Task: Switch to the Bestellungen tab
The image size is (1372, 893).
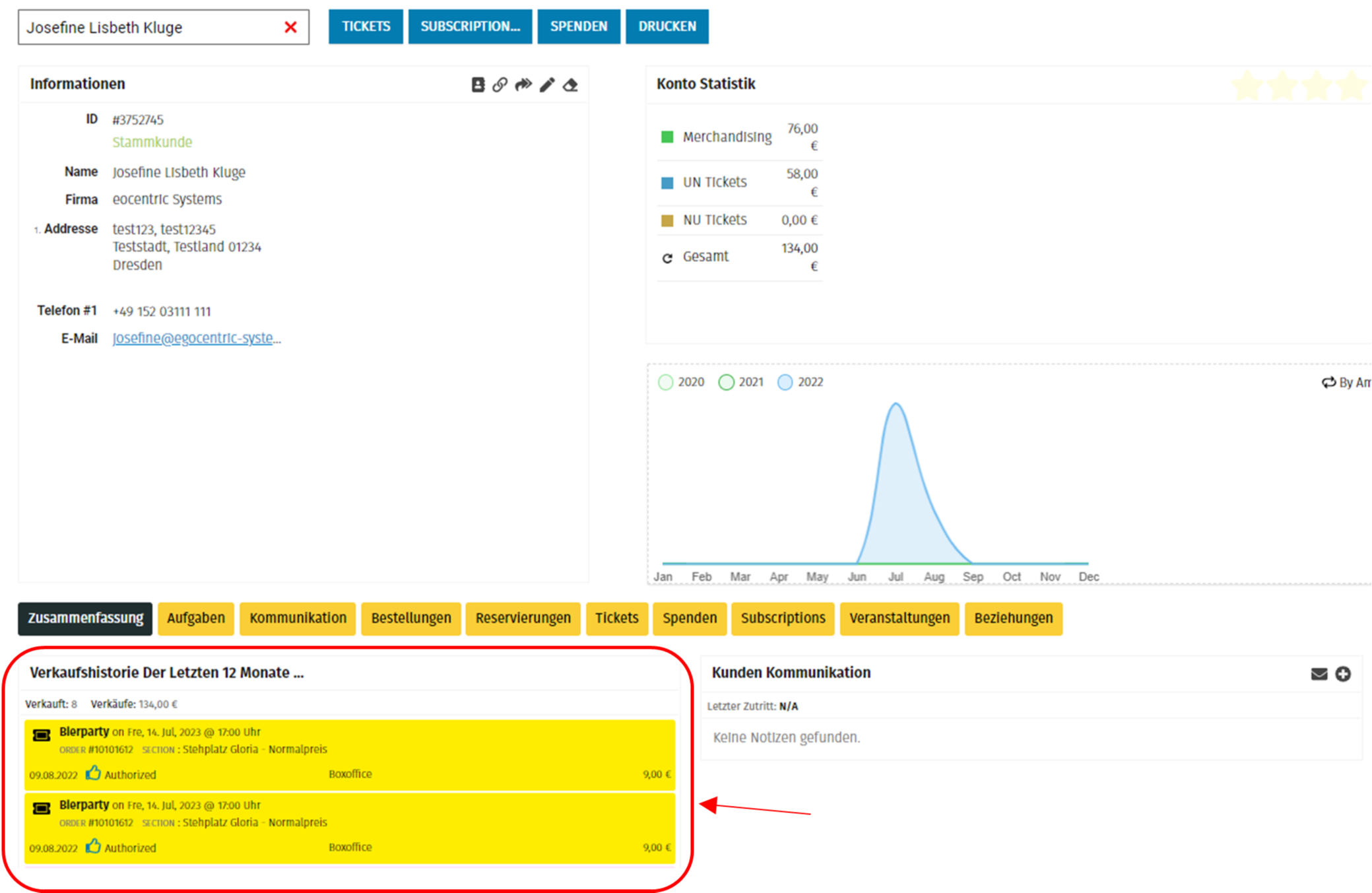Action: coord(410,618)
